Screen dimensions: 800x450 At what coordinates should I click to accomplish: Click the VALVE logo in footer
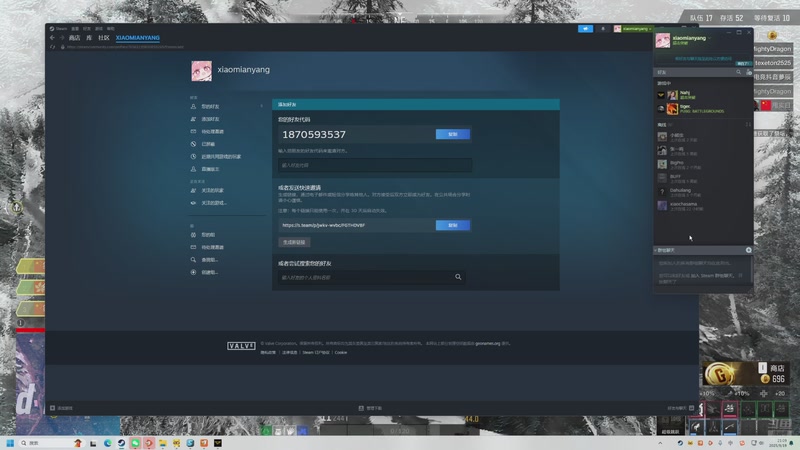coord(241,346)
